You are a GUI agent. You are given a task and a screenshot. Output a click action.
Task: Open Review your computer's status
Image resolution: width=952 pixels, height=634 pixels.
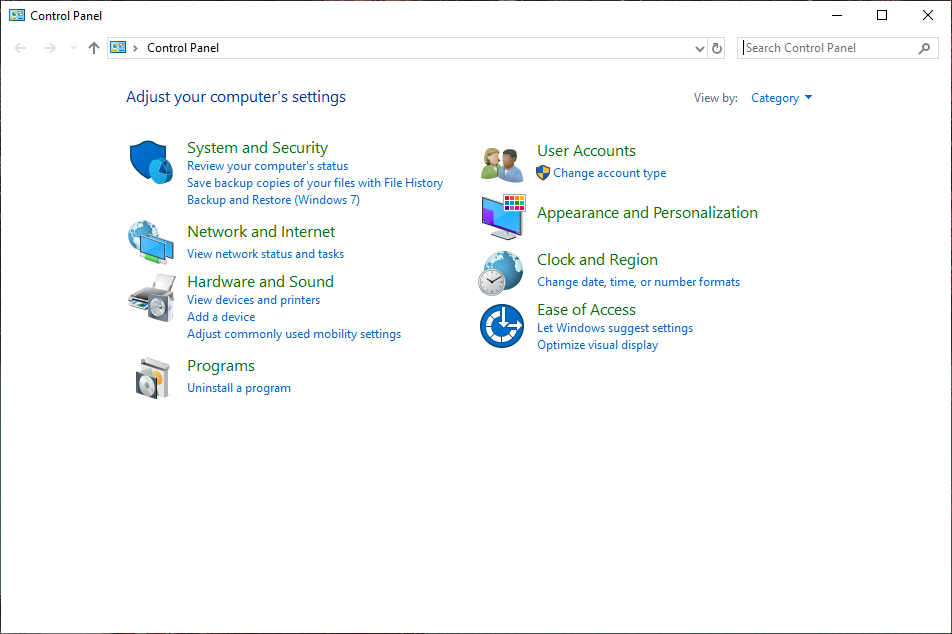(268, 166)
